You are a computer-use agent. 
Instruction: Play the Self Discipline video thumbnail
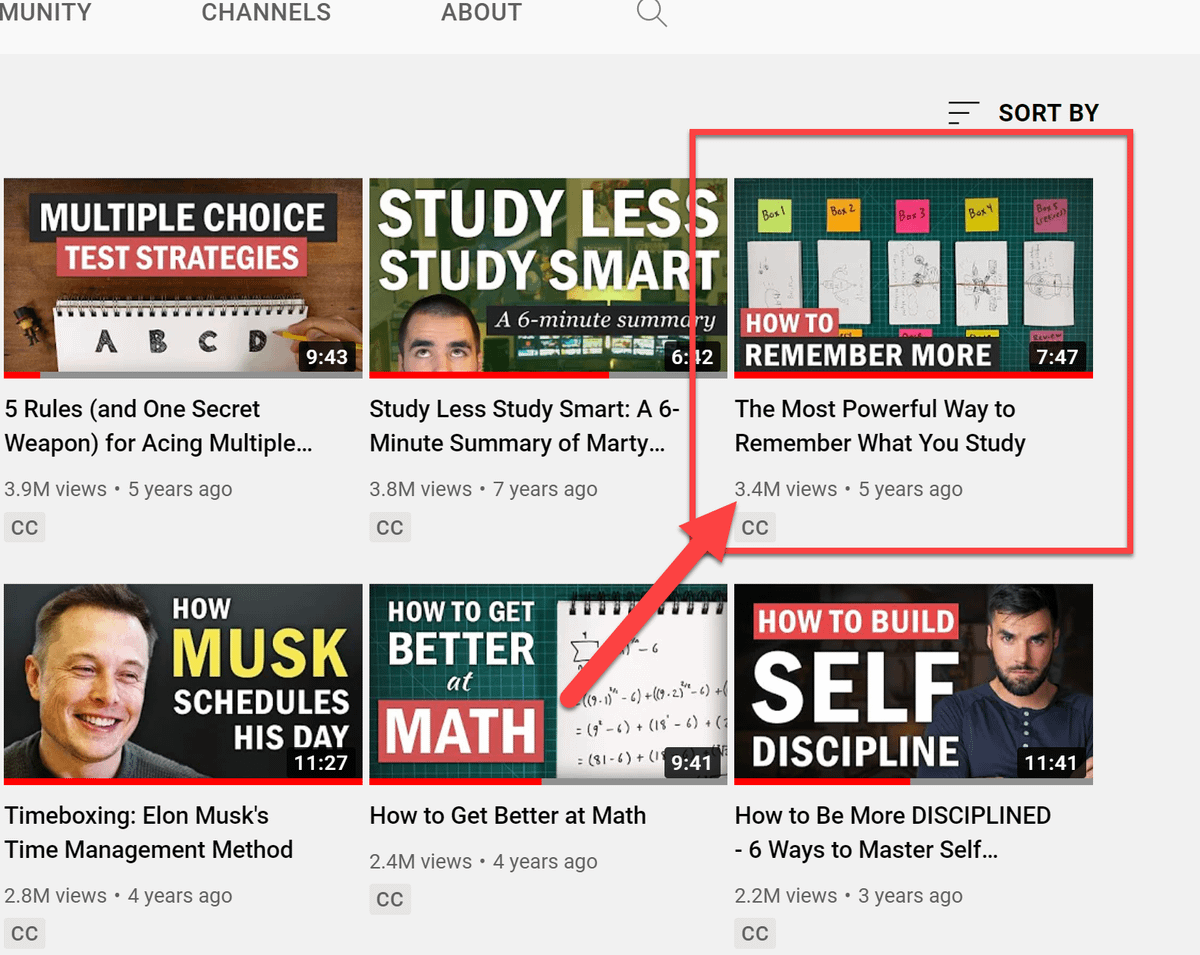913,682
